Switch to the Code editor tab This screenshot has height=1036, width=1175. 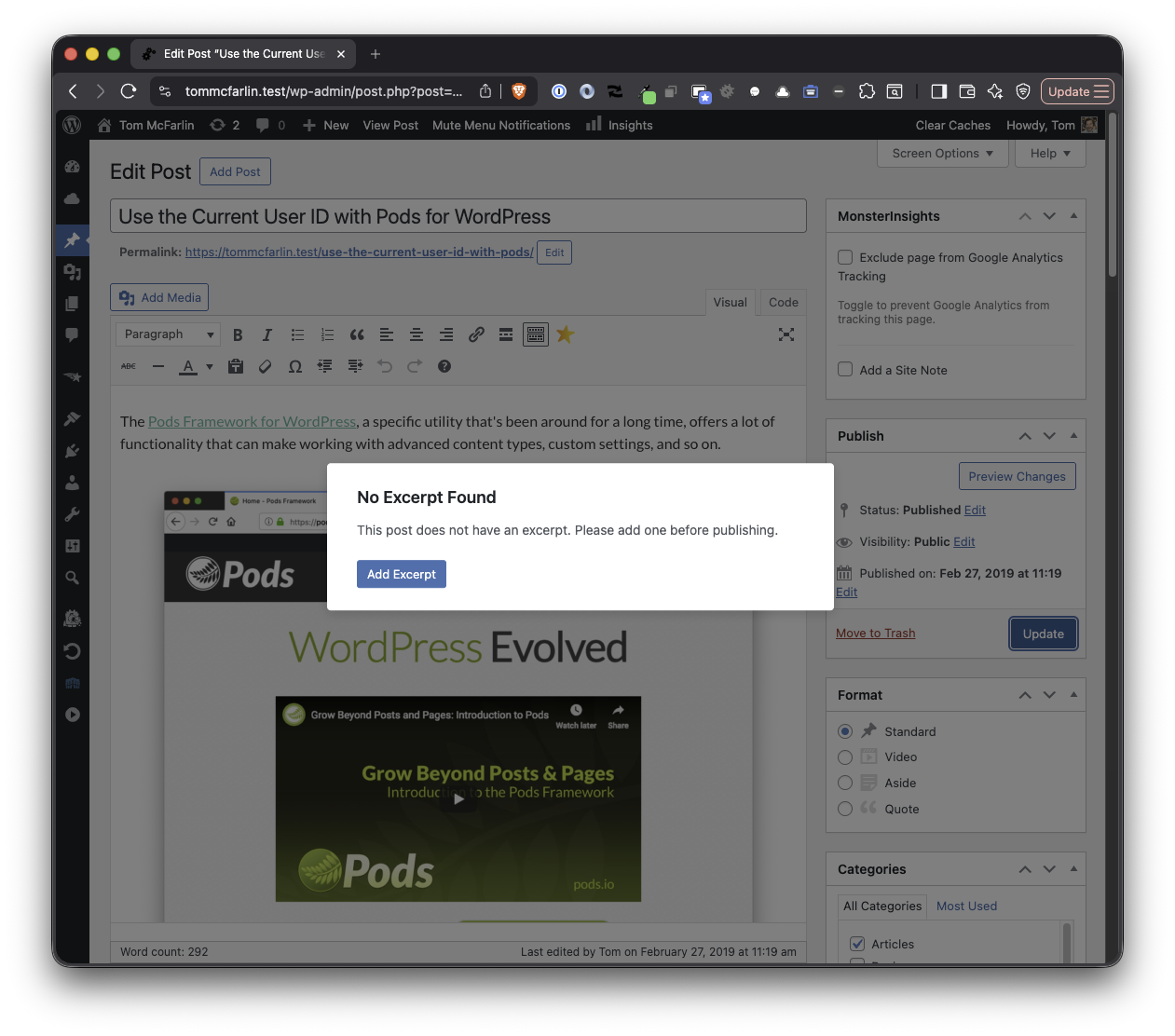point(784,302)
